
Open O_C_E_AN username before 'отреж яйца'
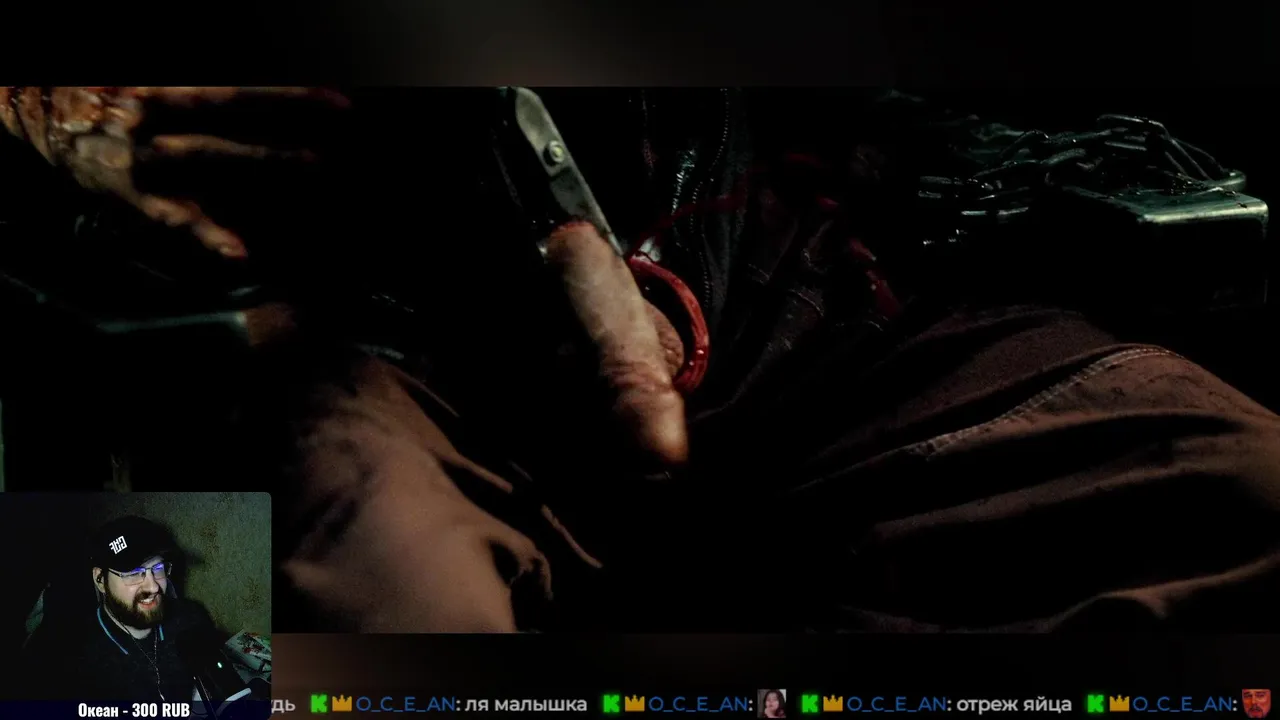pyautogui.click(x=898, y=704)
